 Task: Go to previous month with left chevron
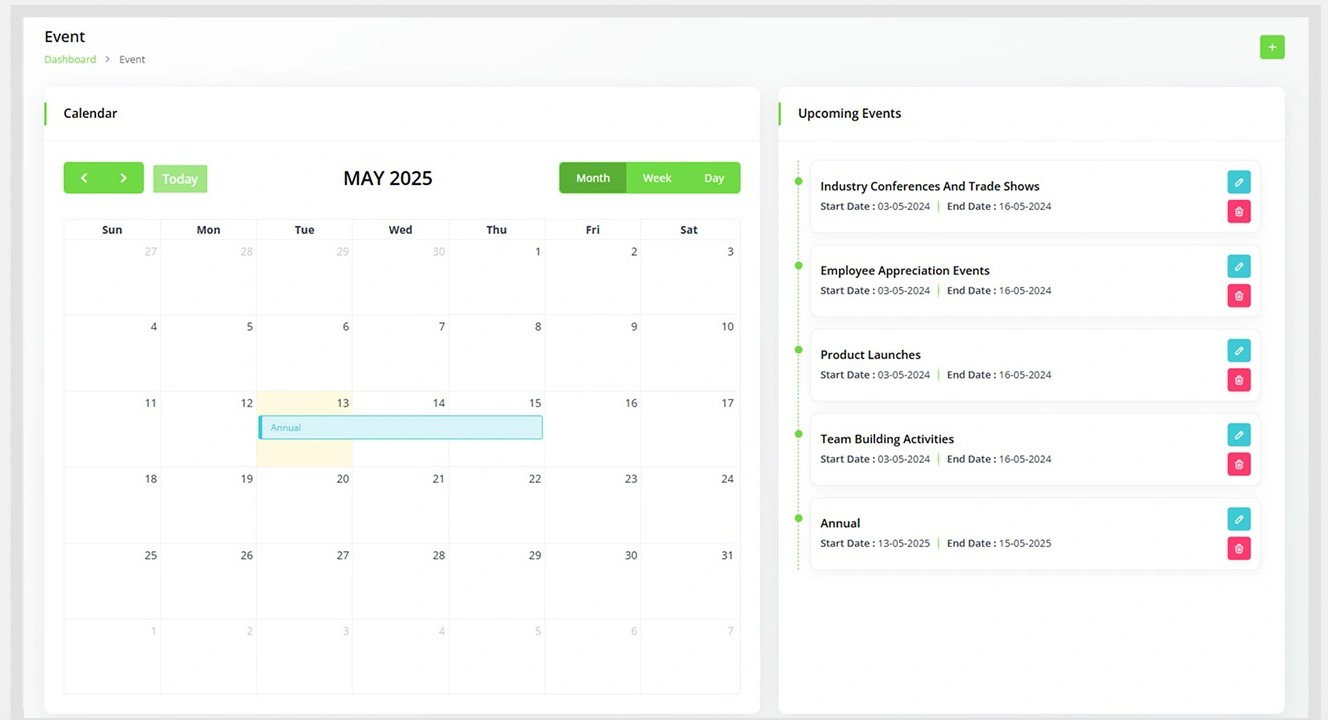tap(84, 178)
